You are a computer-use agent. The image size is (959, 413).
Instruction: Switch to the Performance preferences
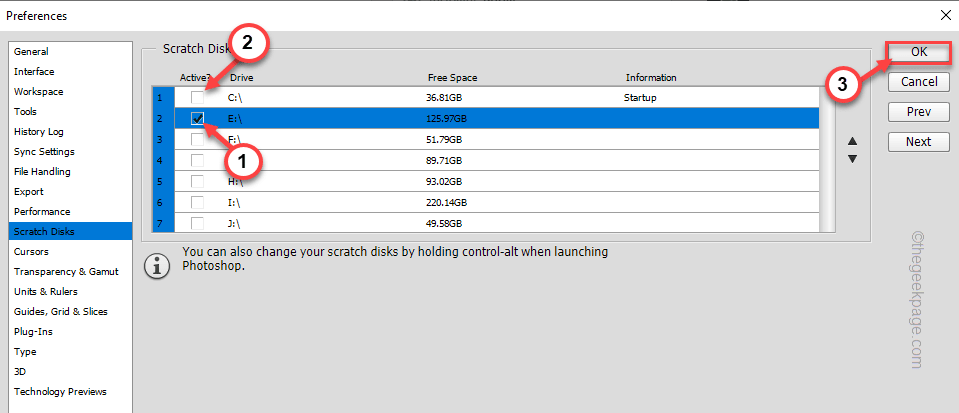[42, 211]
